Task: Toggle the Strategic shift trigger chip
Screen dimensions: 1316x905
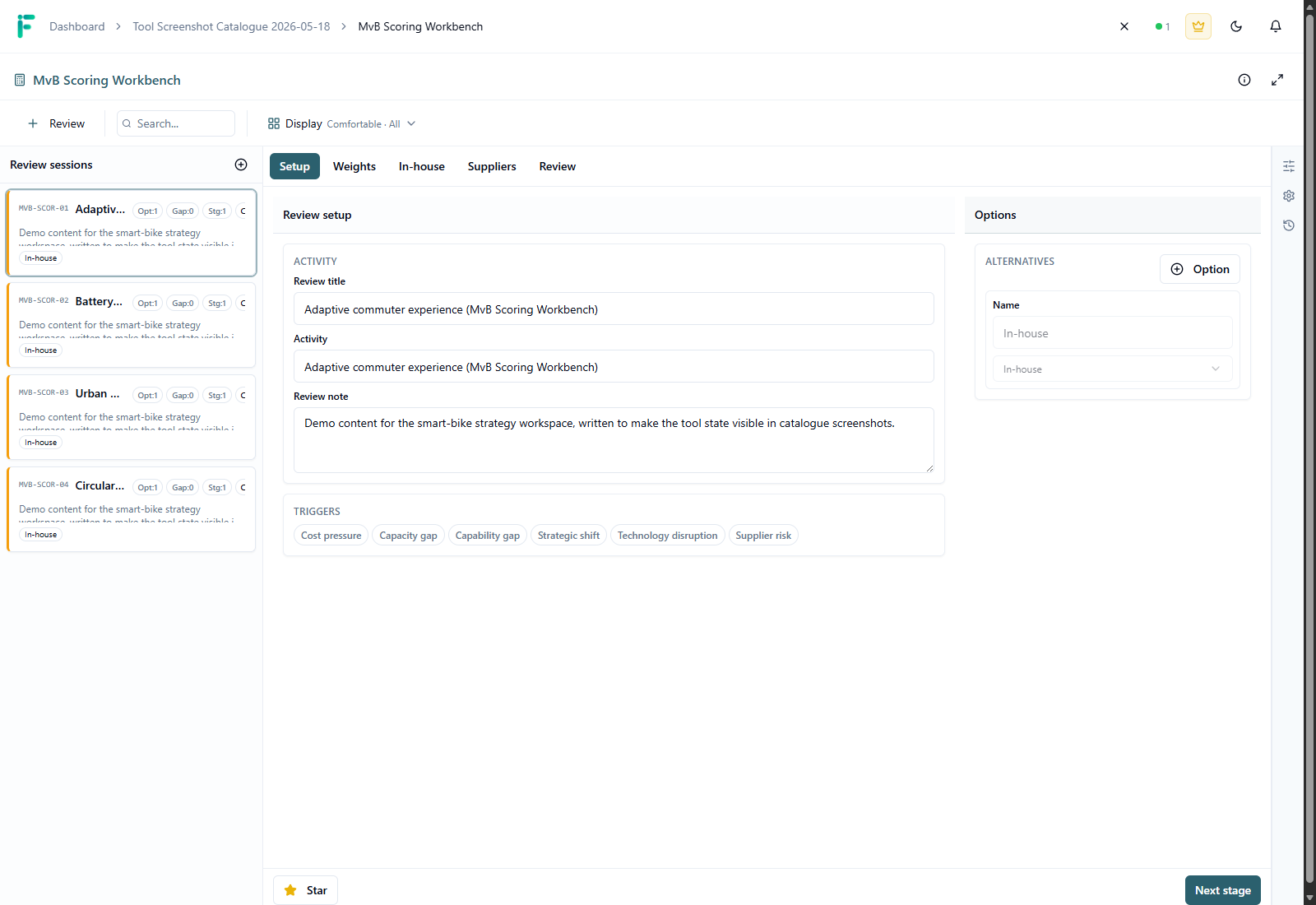Action: 569,536
